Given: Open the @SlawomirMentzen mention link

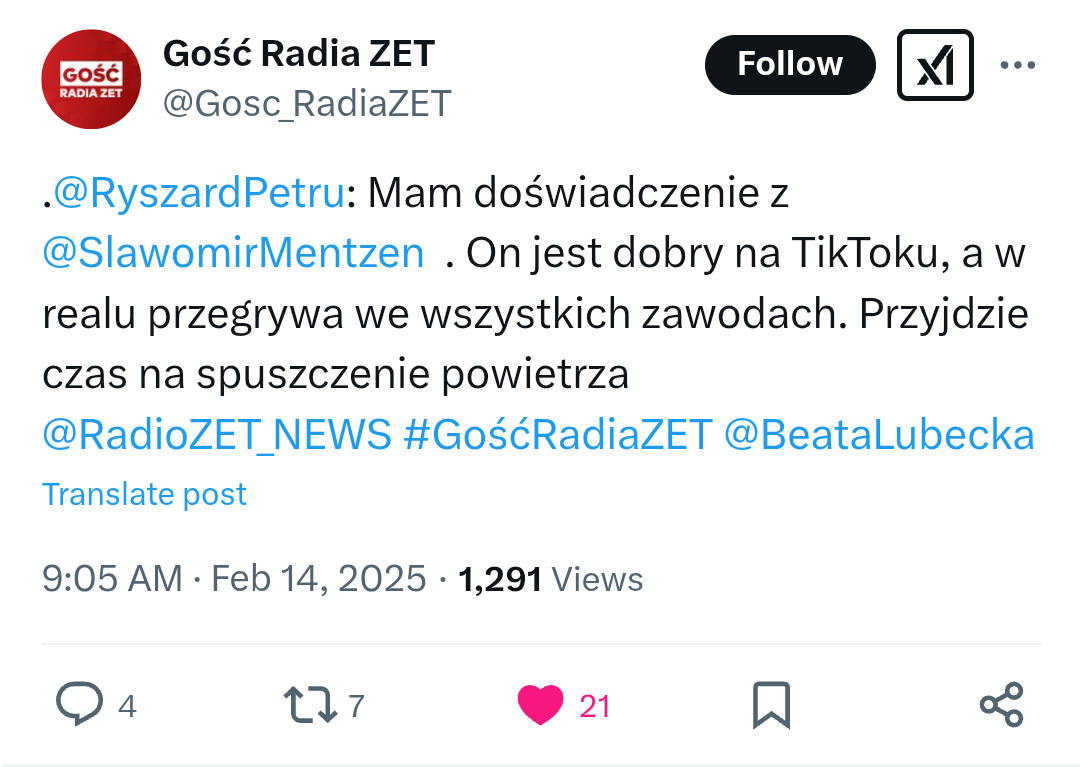Looking at the screenshot, I should (x=233, y=254).
